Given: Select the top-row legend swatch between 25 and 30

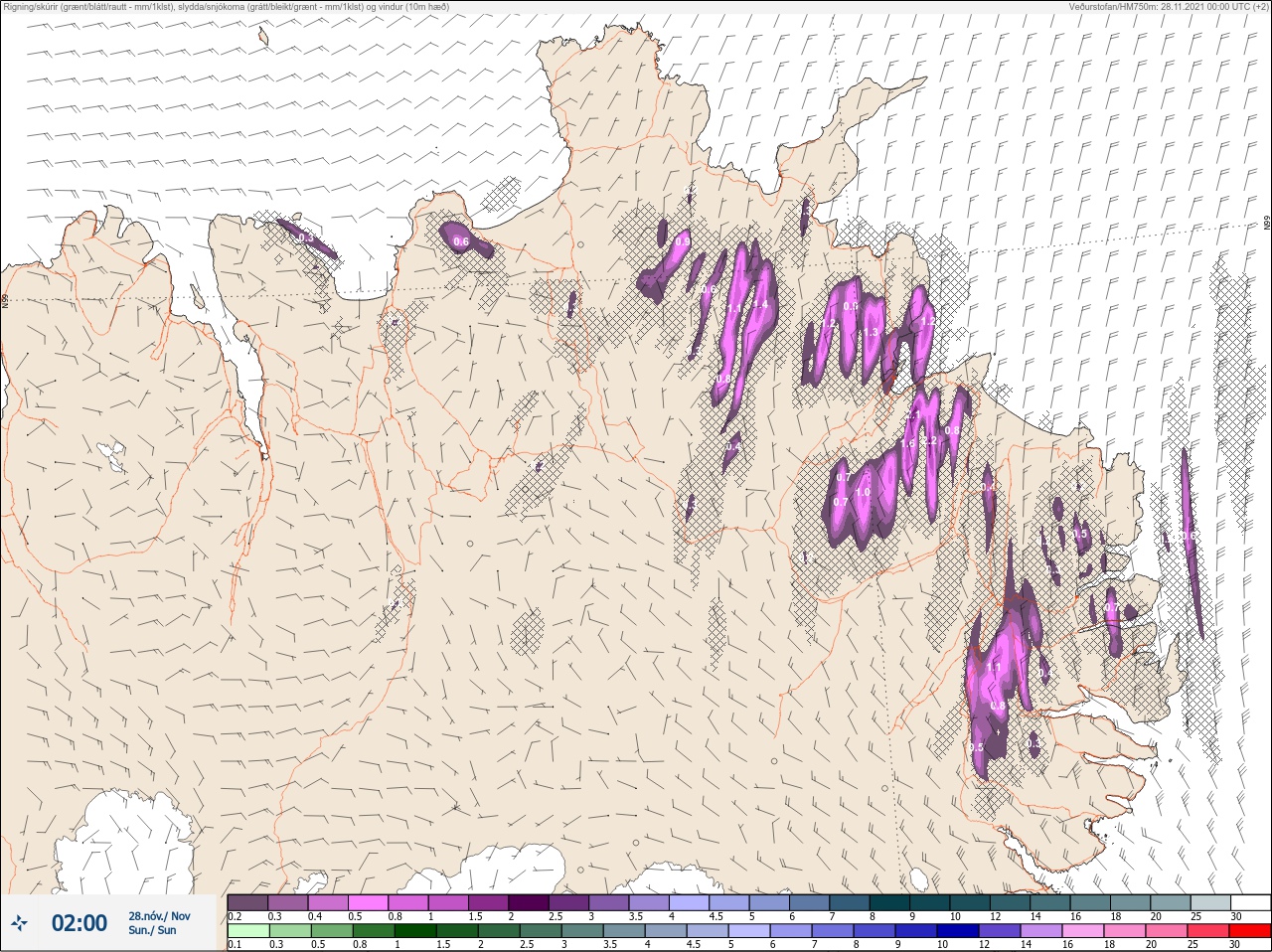Looking at the screenshot, I should pos(1212,902).
